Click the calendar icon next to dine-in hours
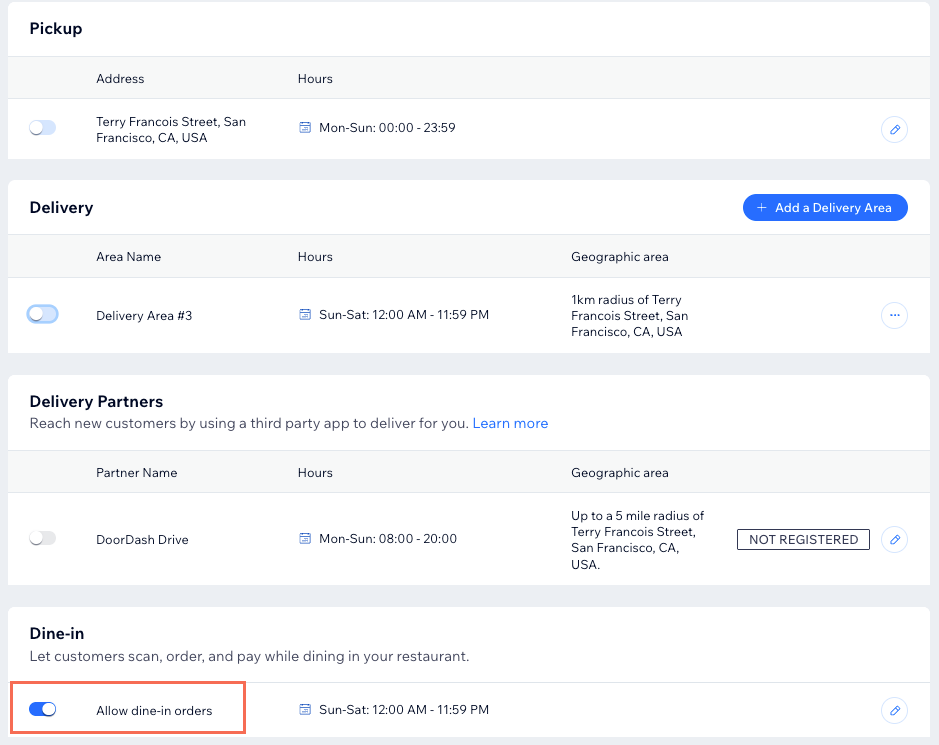939x745 pixels. (305, 710)
